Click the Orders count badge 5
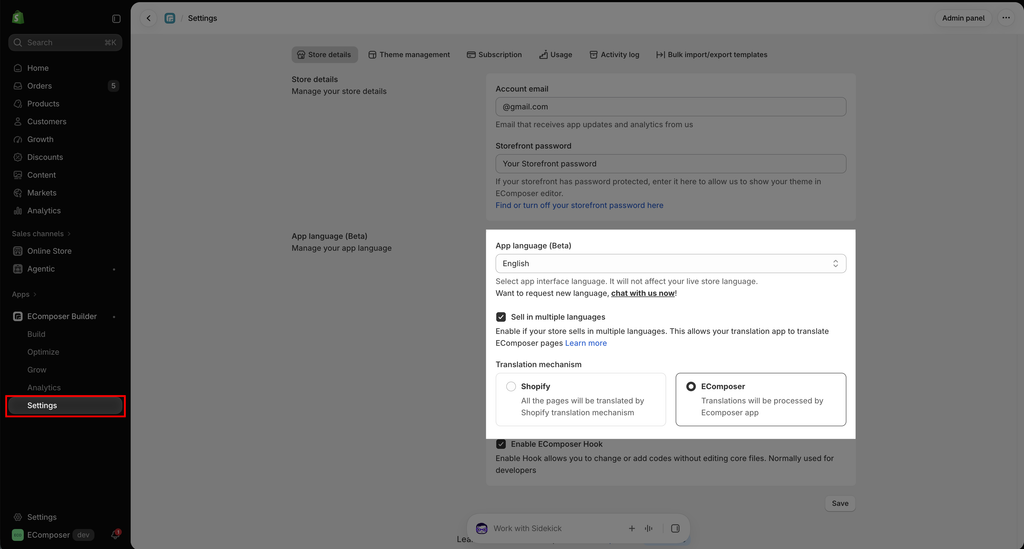The image size is (1024, 549). [114, 86]
